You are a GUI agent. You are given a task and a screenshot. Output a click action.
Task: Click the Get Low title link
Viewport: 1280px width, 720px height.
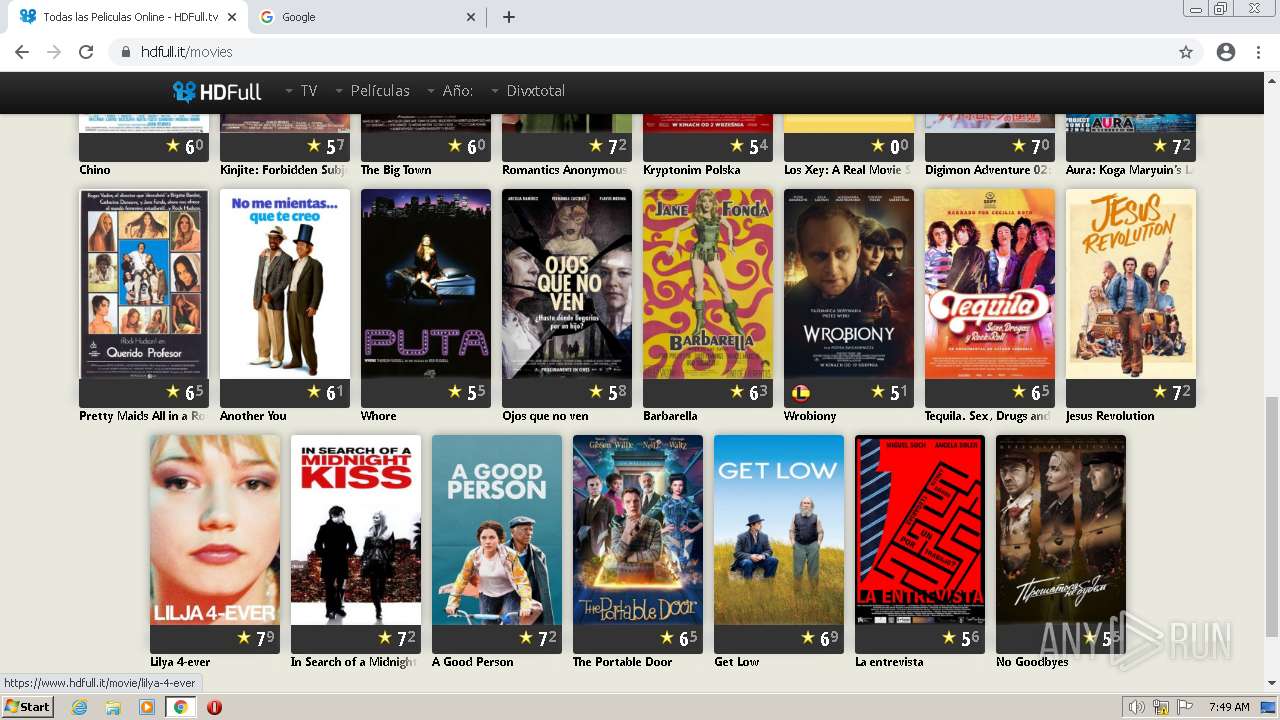coord(737,662)
